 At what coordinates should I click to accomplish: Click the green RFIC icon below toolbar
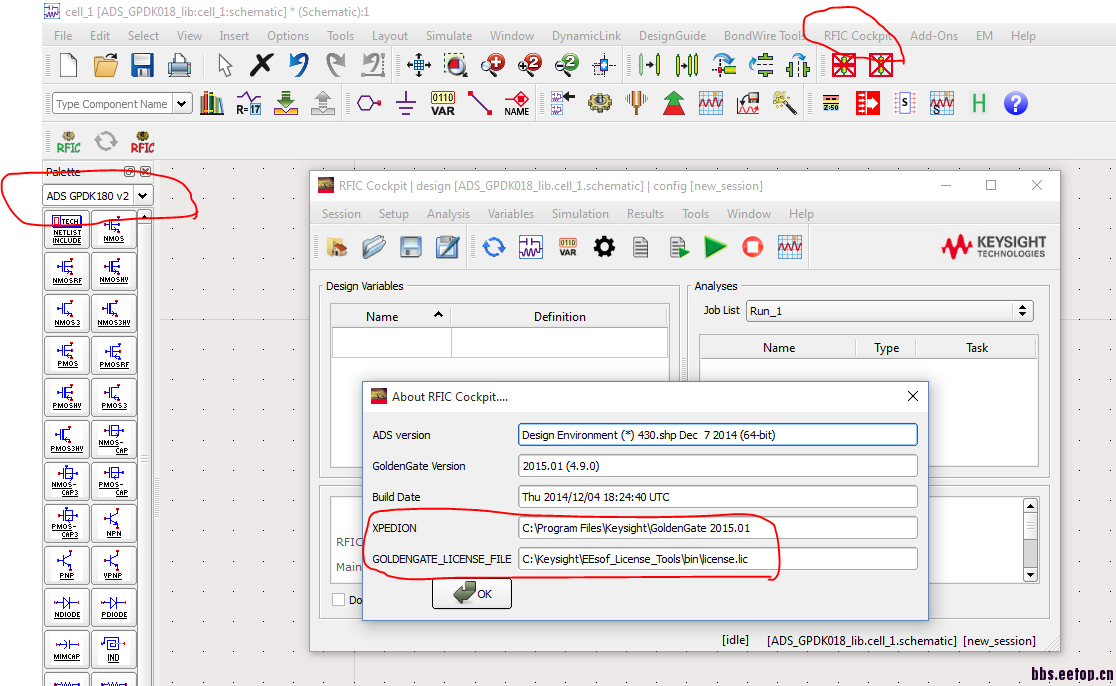tap(68, 142)
